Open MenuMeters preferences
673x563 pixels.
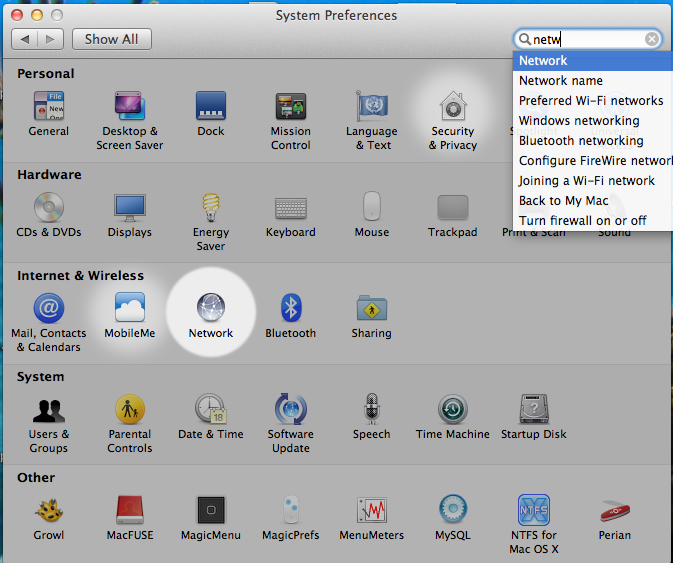[372, 518]
